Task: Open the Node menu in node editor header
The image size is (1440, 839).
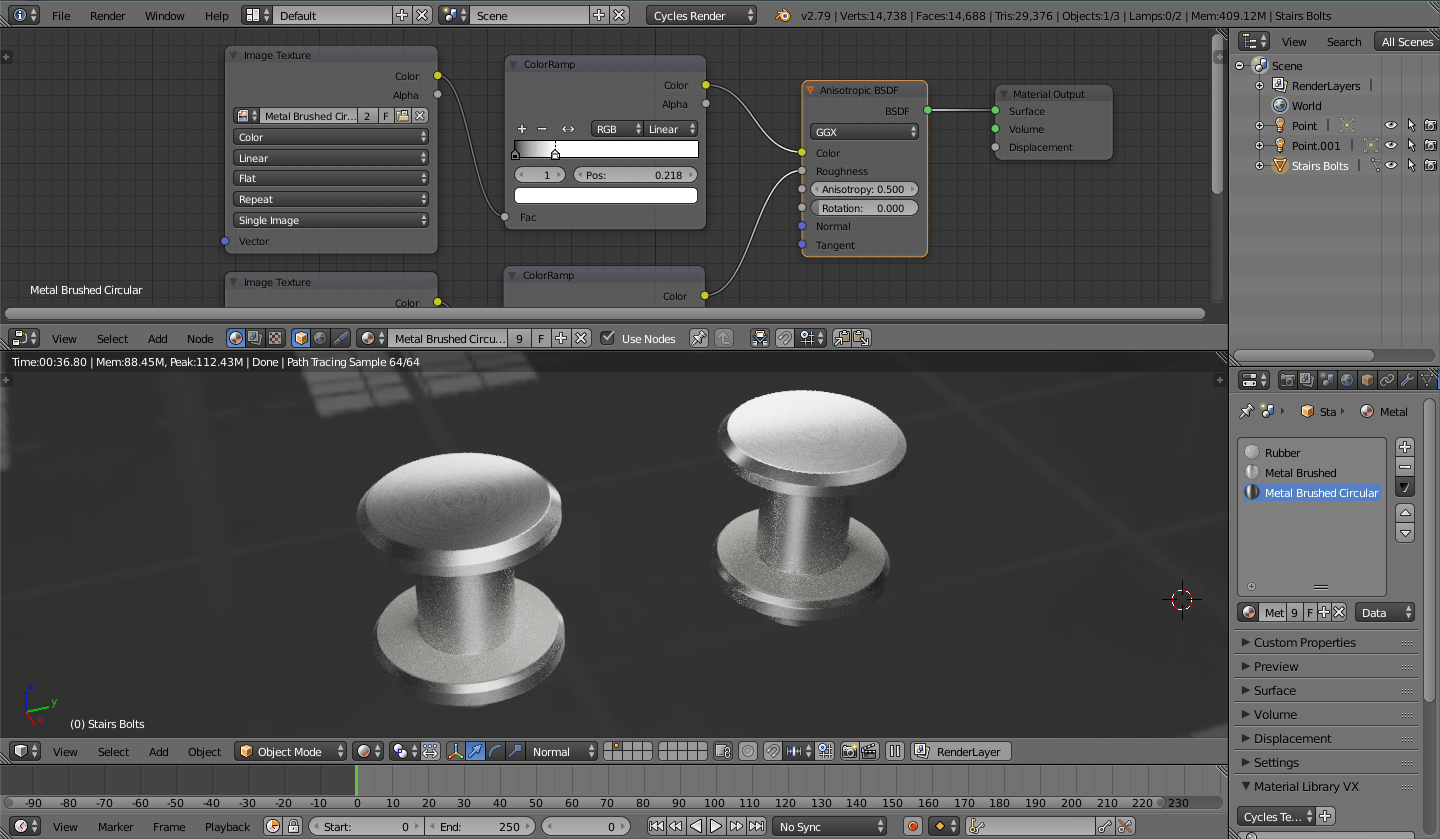Action: pos(200,338)
